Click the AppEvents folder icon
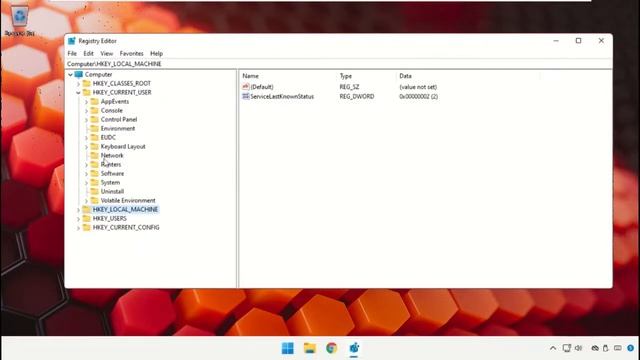 point(95,101)
